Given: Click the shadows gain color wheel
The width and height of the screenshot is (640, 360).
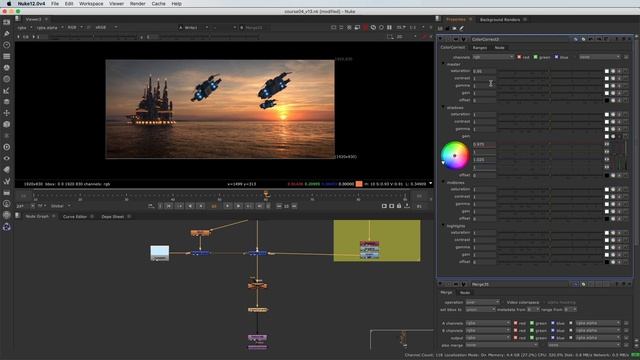Looking at the screenshot, I should (455, 156).
